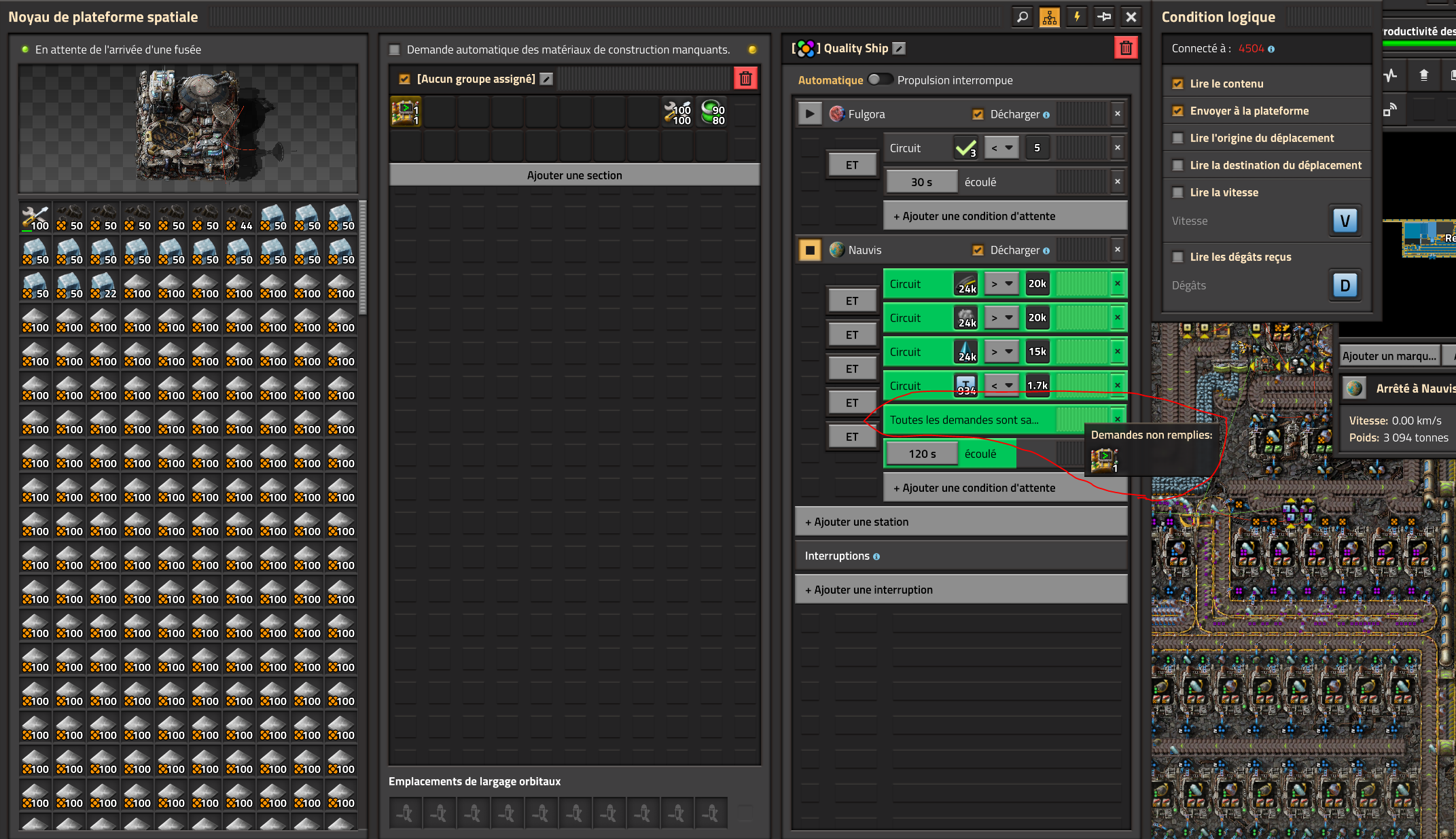Click the info icon next to Connecté à
This screenshot has width=1456, height=839.
pos(1271,49)
